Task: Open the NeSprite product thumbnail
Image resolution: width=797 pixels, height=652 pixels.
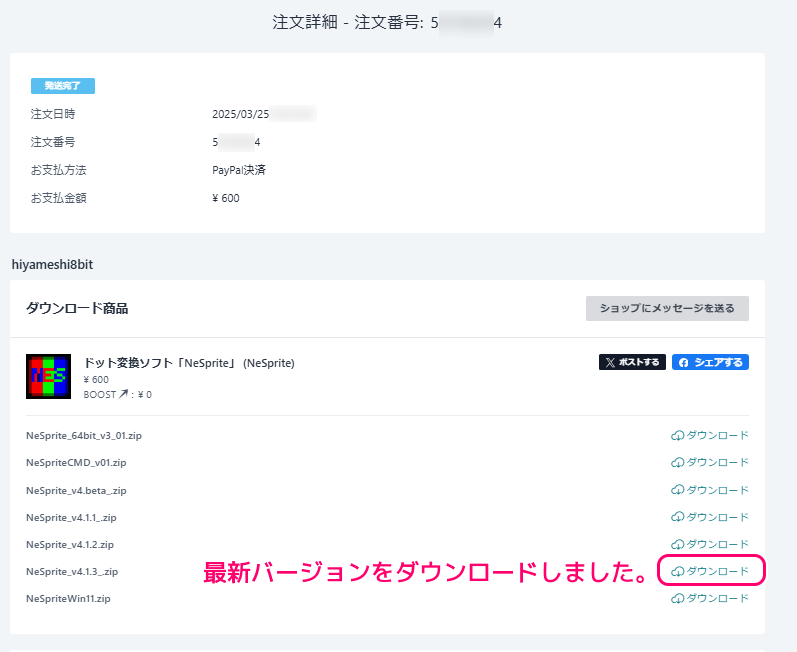Action: [48, 376]
